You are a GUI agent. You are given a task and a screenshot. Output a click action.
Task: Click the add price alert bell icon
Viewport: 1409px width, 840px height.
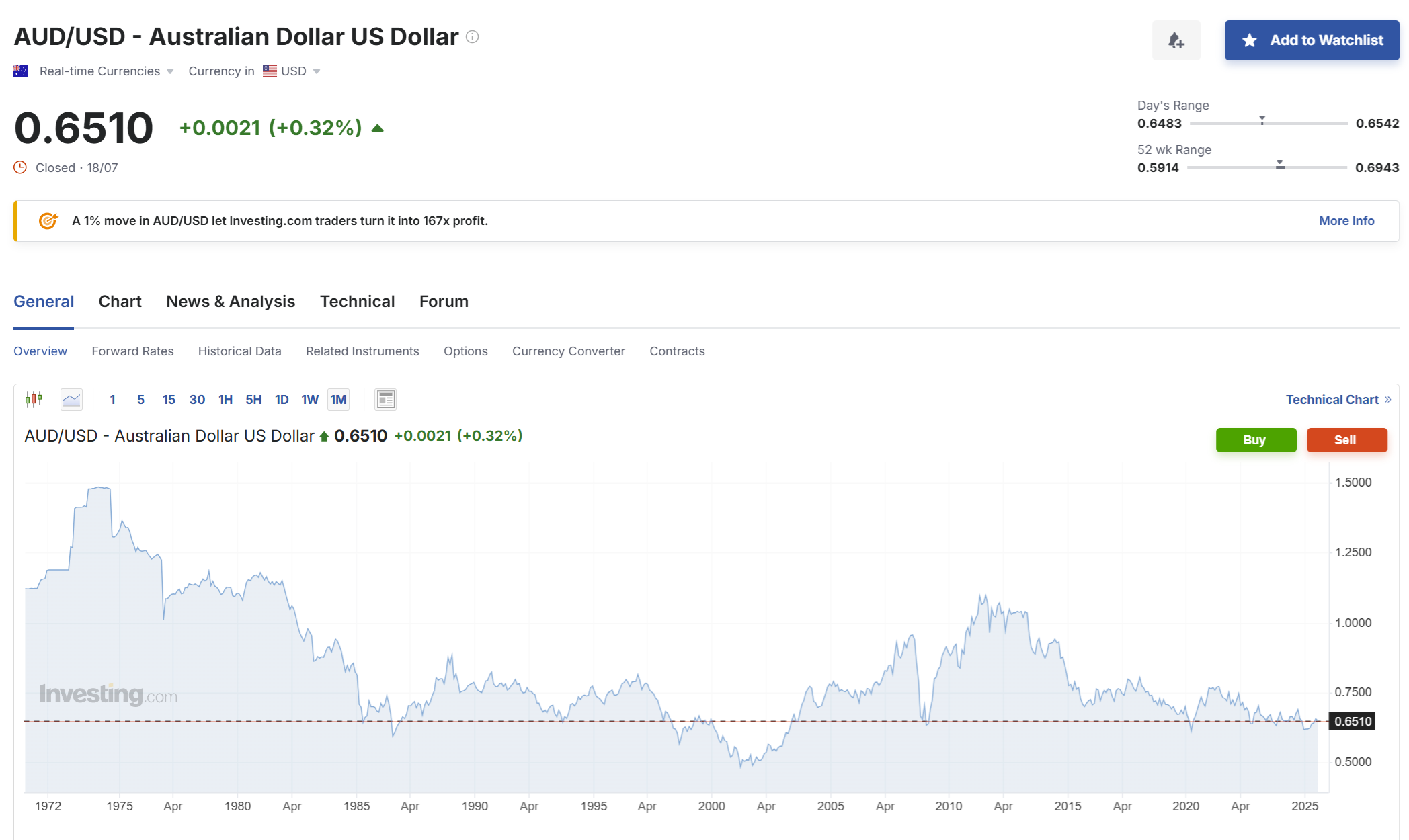(1176, 40)
